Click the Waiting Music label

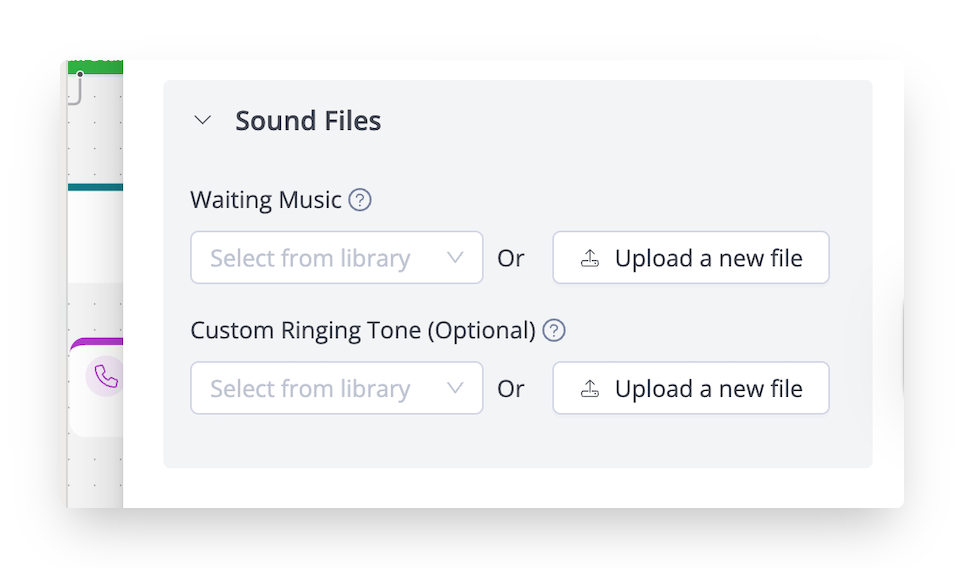tap(266, 200)
